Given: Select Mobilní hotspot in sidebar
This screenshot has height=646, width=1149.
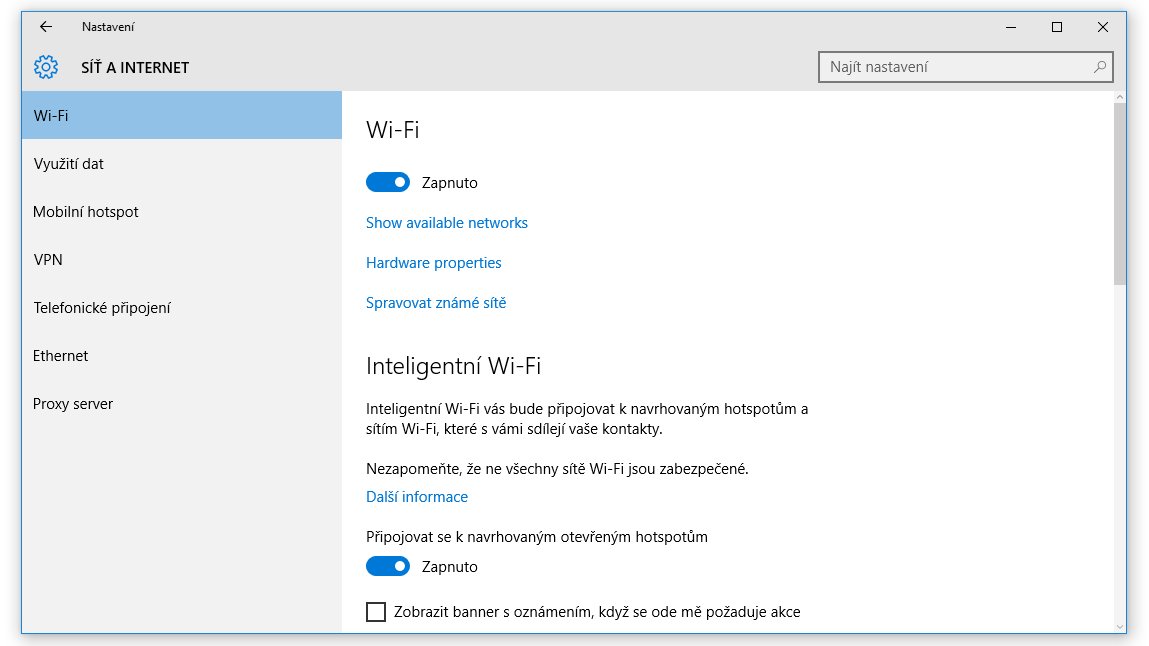Looking at the screenshot, I should 182,212.
